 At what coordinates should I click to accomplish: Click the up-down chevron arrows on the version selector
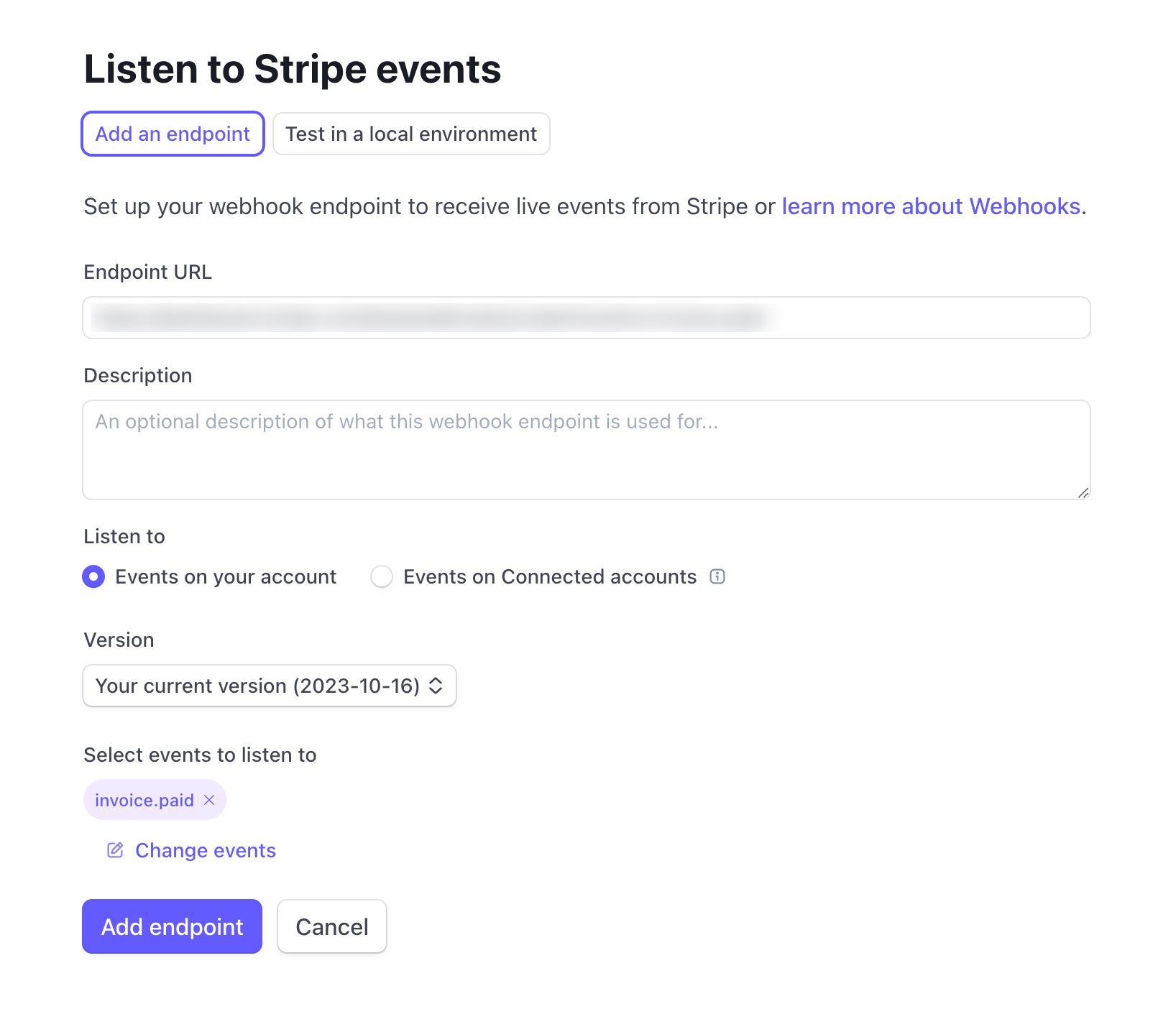[x=436, y=686]
